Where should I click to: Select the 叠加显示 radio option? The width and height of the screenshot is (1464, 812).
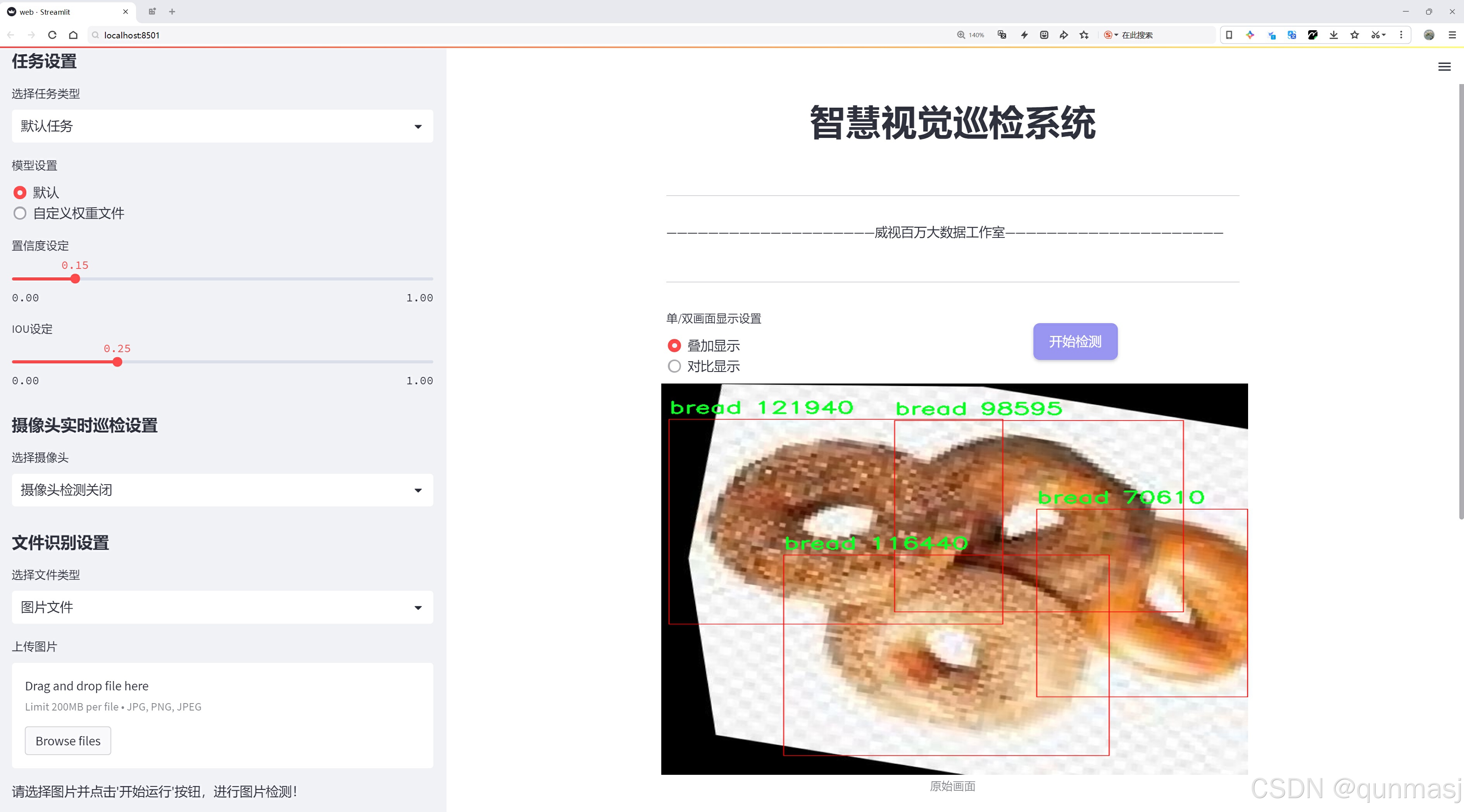pyautogui.click(x=674, y=346)
